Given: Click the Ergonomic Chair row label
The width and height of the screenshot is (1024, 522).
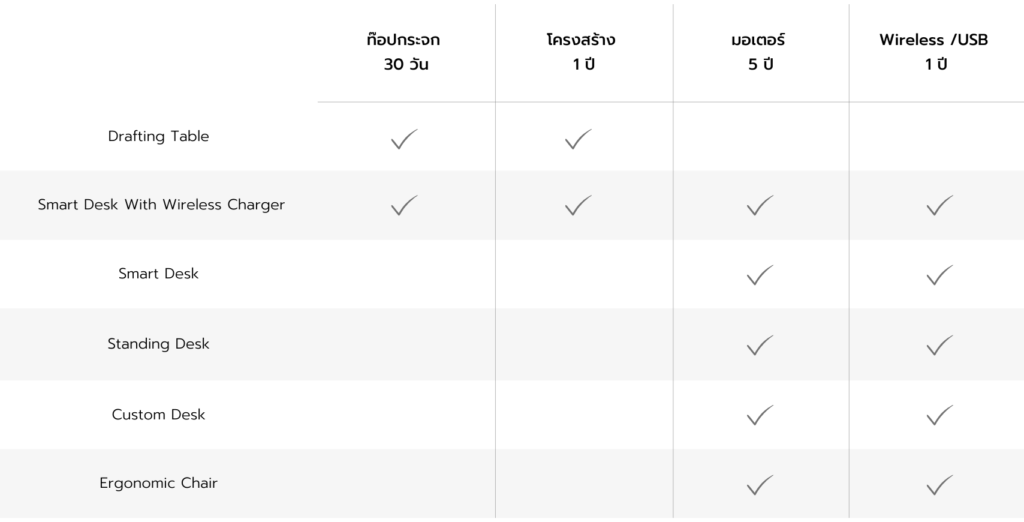Looking at the screenshot, I should [x=158, y=483].
